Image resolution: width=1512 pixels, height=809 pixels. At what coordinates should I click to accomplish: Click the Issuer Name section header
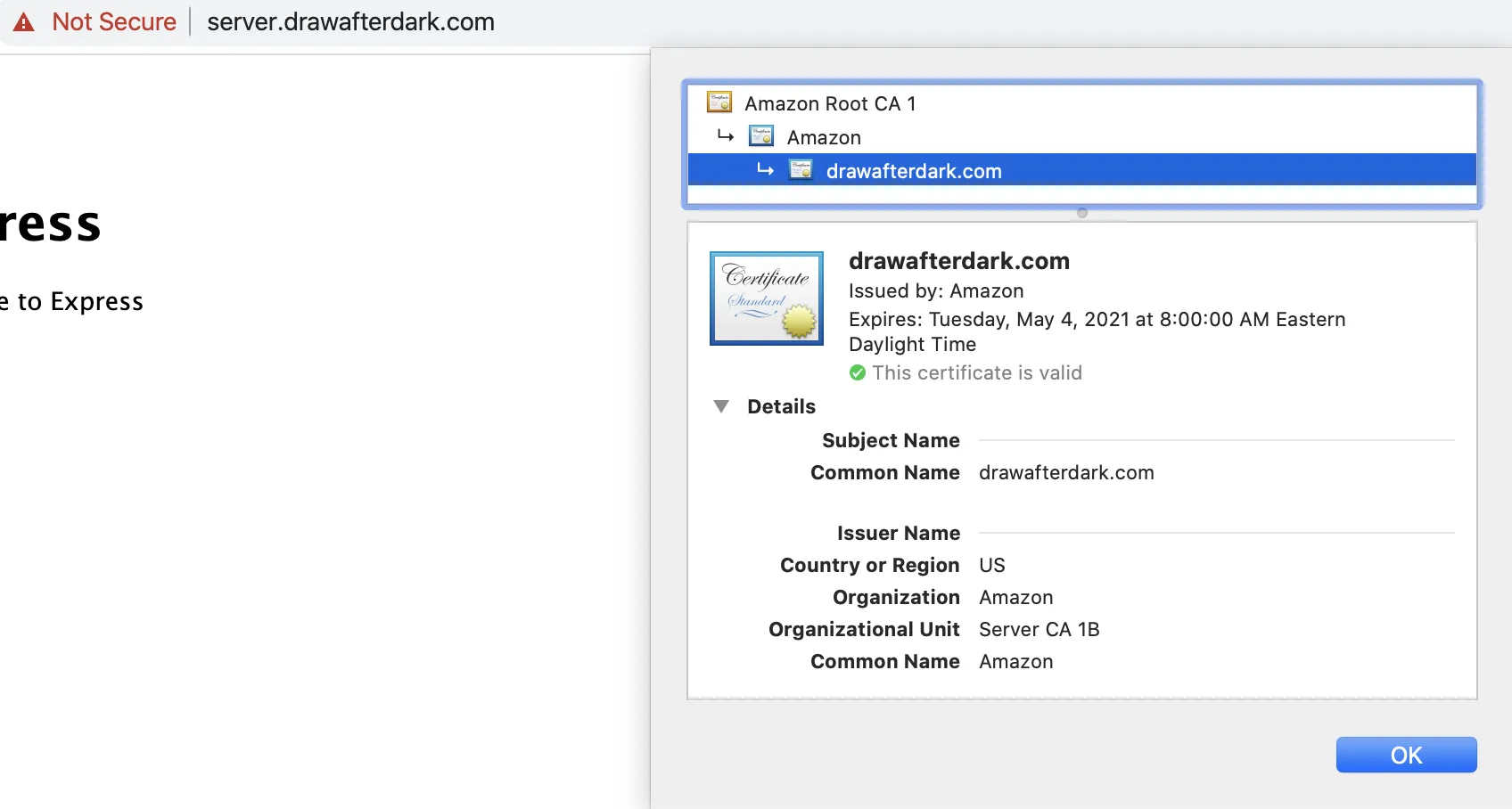coord(899,533)
